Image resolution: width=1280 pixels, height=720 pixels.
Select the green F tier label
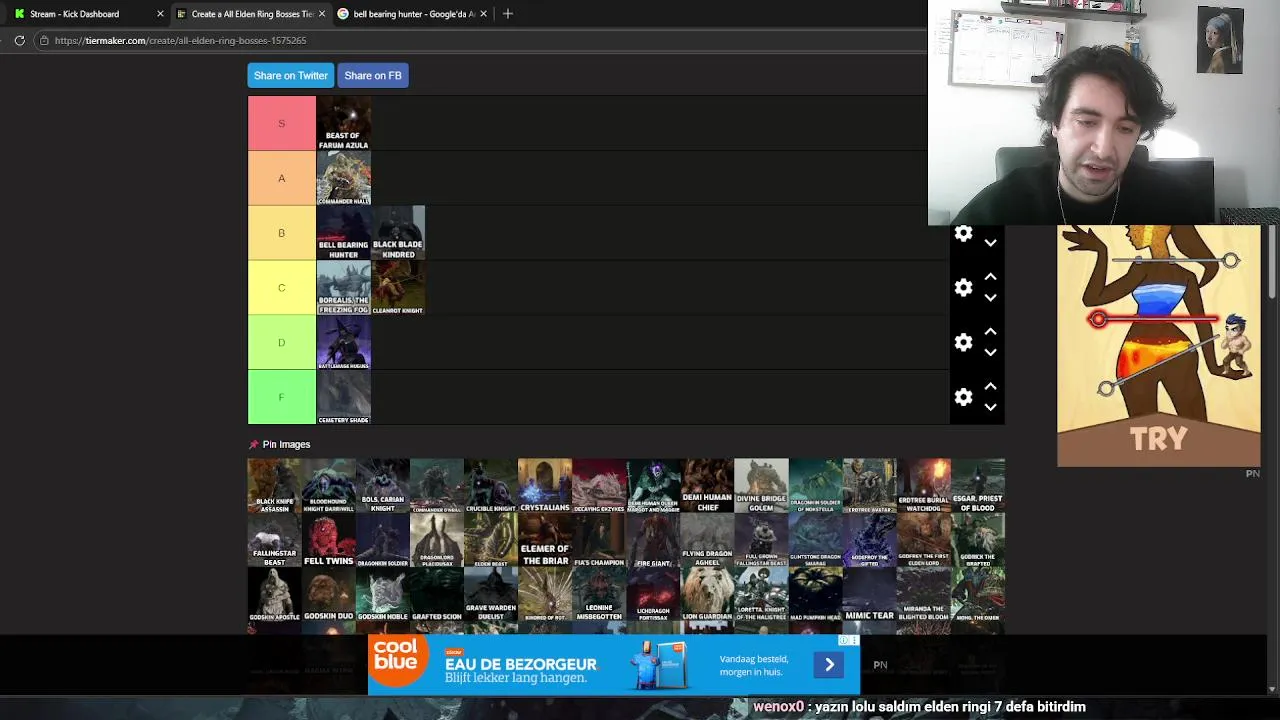tap(282, 398)
